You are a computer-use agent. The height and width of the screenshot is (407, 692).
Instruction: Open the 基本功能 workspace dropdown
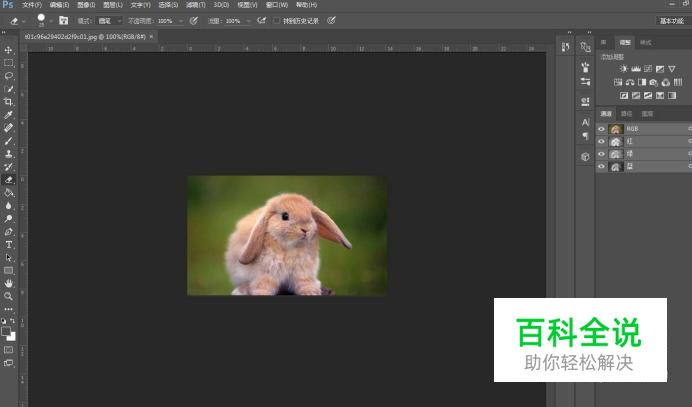pyautogui.click(x=672, y=20)
